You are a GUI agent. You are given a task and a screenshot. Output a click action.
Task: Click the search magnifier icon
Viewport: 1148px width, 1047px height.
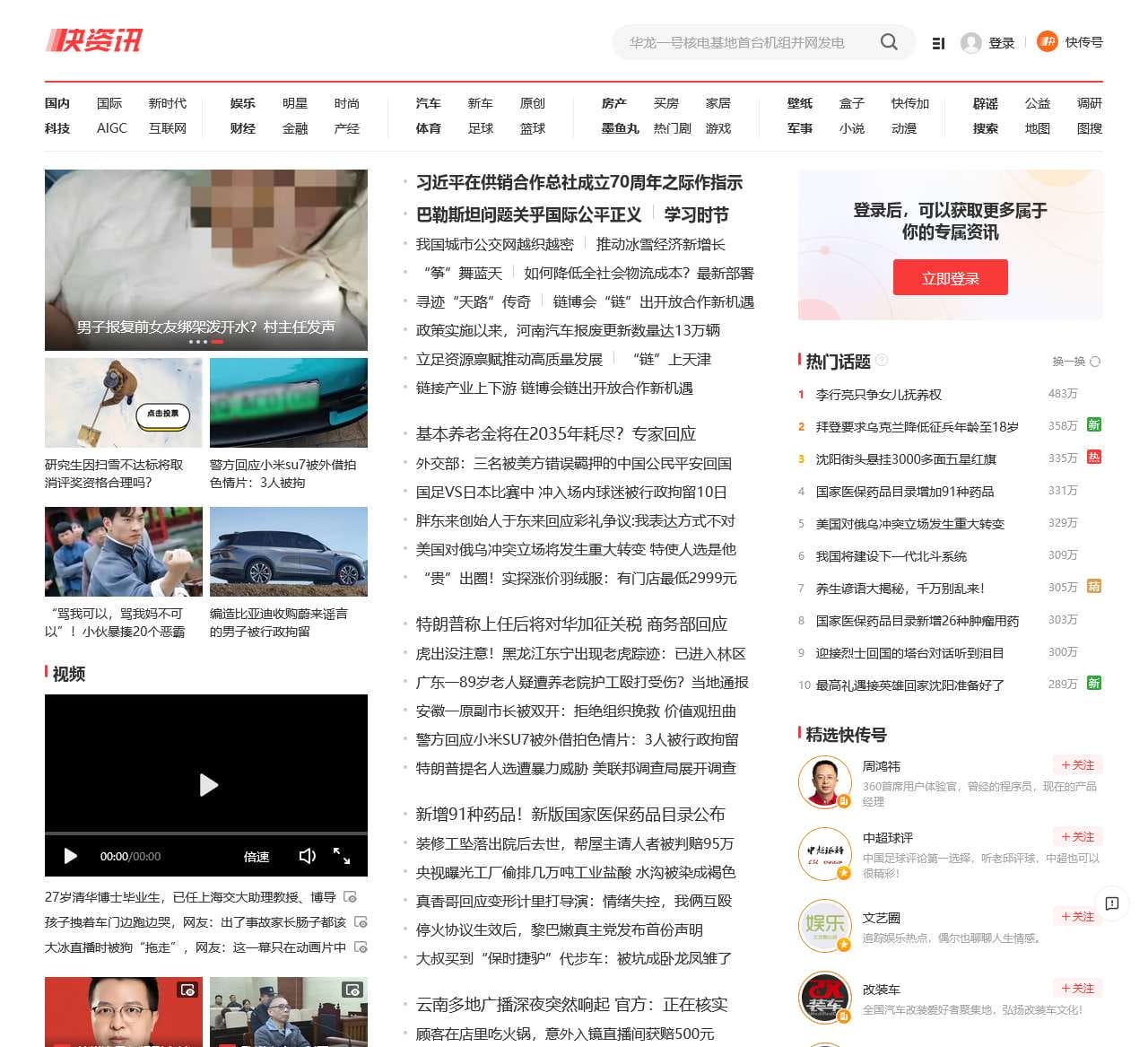[889, 41]
